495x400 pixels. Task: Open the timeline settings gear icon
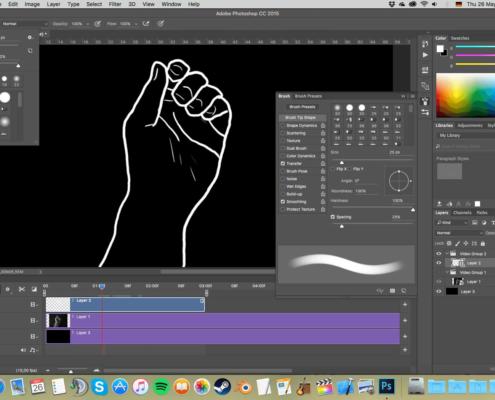coord(7,289)
